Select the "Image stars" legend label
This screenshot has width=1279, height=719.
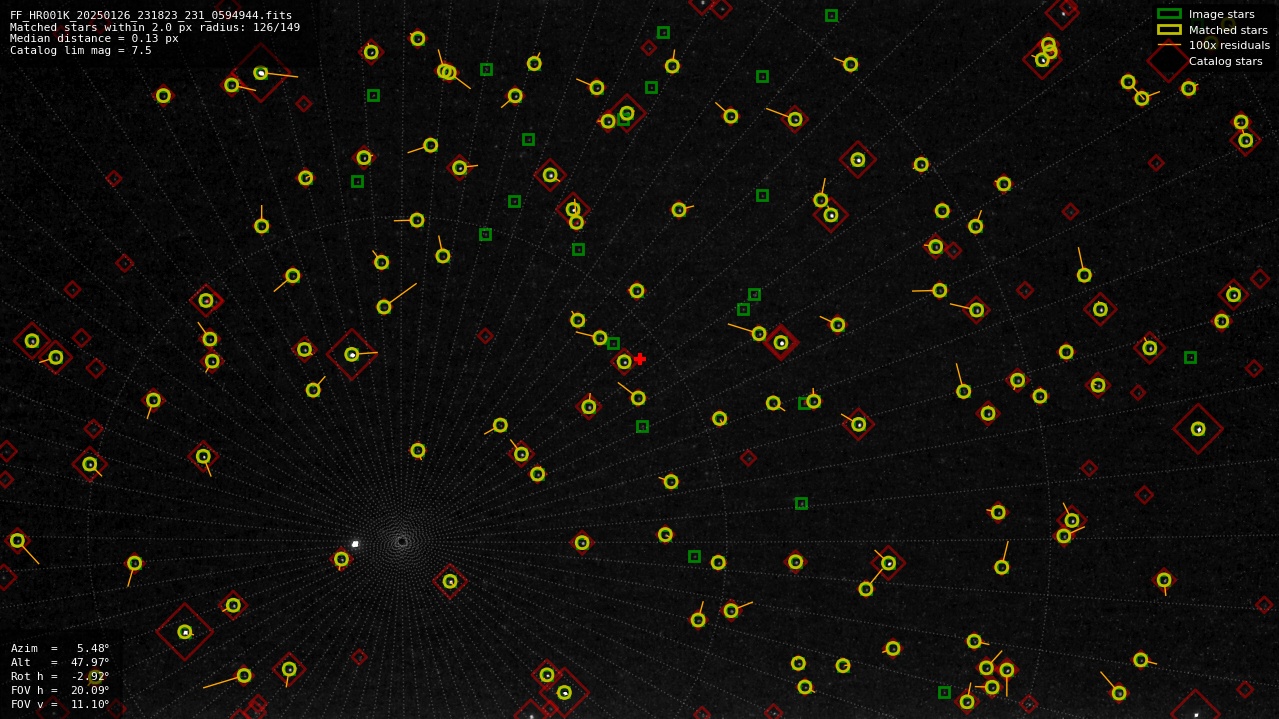tap(1221, 14)
